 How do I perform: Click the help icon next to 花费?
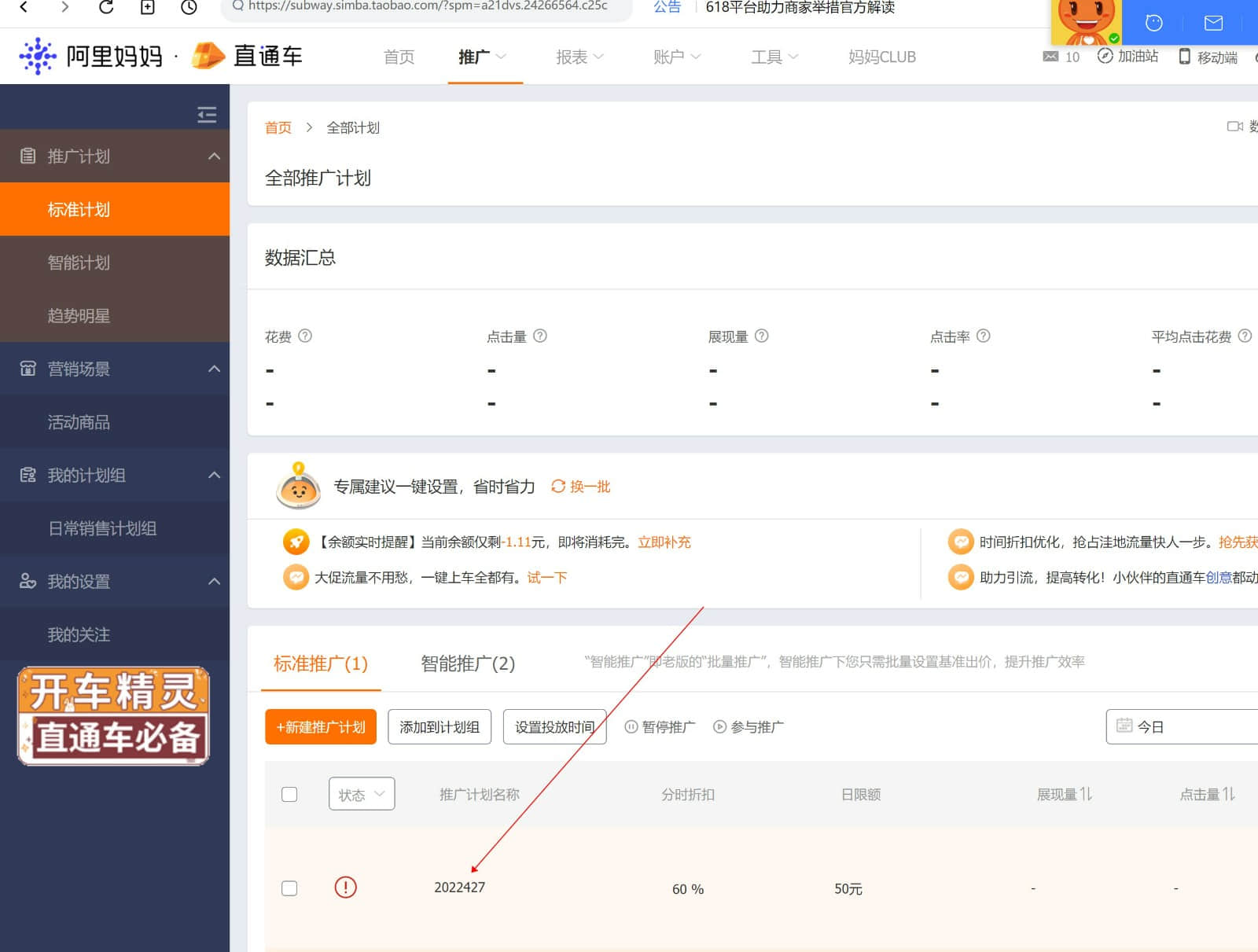coord(305,336)
